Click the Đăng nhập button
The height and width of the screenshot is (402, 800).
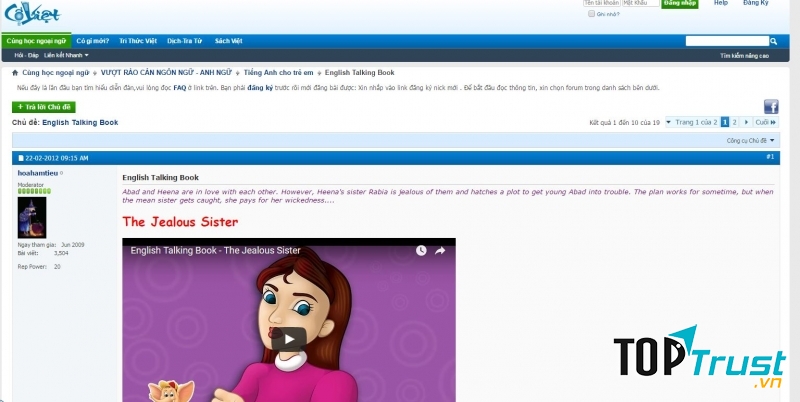(x=680, y=3)
